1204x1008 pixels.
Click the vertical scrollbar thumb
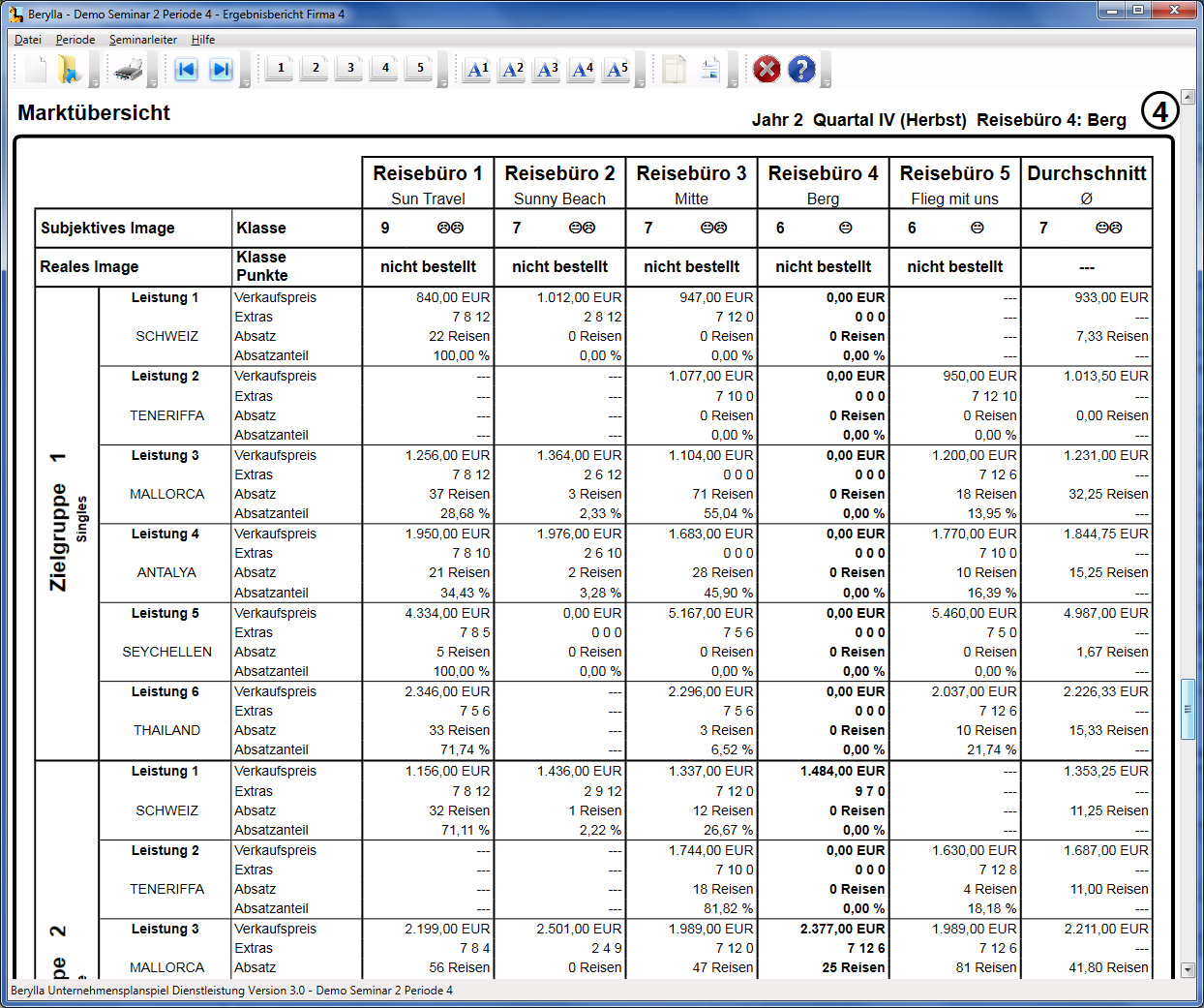(x=1188, y=710)
